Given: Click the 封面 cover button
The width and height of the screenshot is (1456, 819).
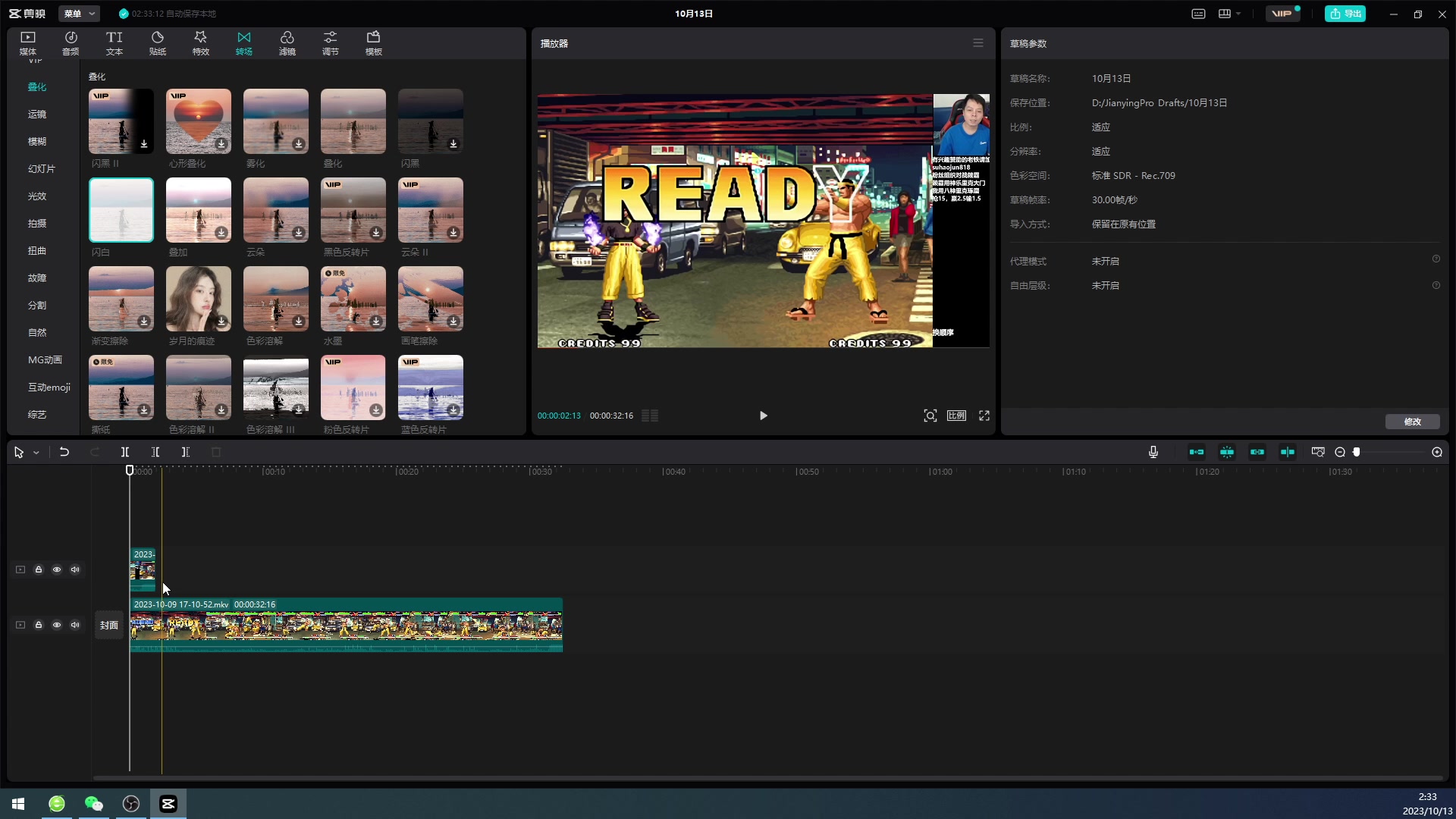Looking at the screenshot, I should (109, 625).
